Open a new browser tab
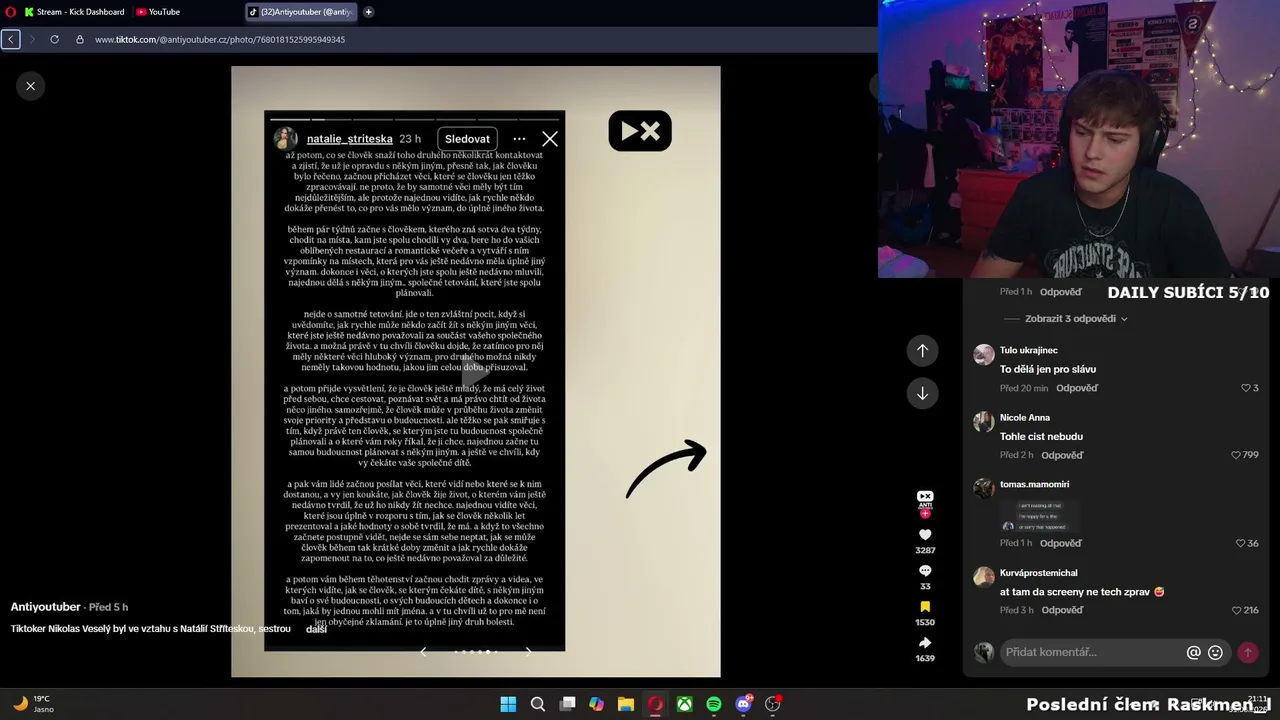The image size is (1280, 720). click(x=368, y=12)
